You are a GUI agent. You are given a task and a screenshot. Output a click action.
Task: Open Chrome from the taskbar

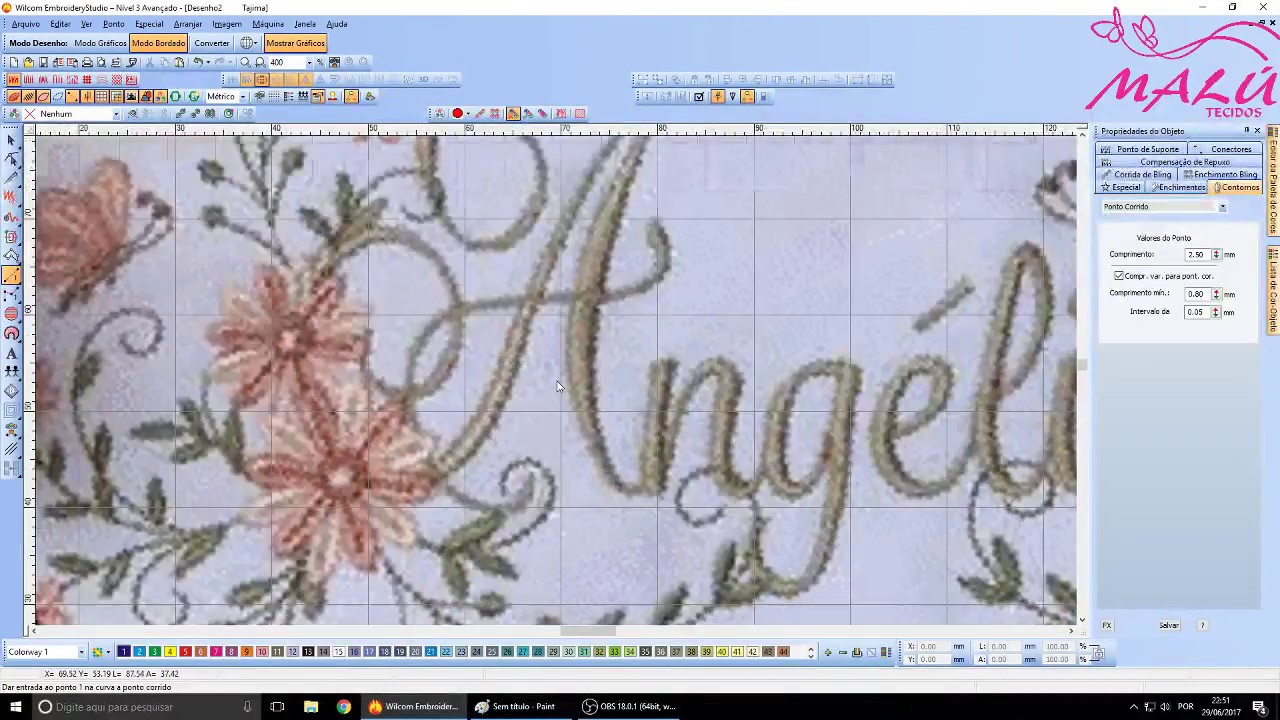point(343,707)
